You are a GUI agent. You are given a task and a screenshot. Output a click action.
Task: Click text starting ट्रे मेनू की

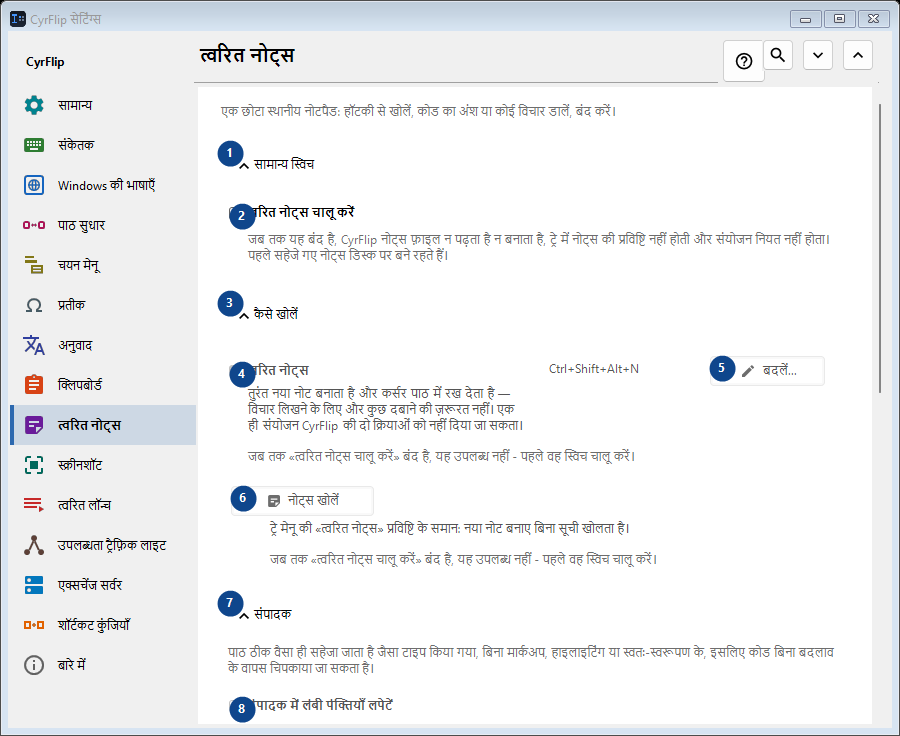(449, 528)
